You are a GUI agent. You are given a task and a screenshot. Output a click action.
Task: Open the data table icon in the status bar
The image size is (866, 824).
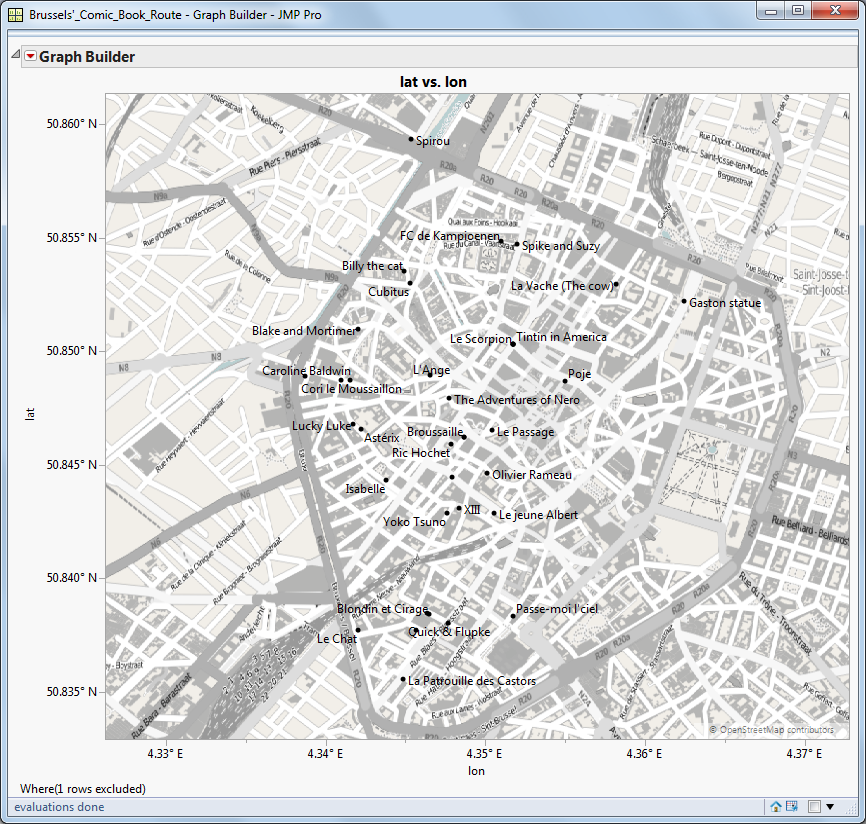792,807
